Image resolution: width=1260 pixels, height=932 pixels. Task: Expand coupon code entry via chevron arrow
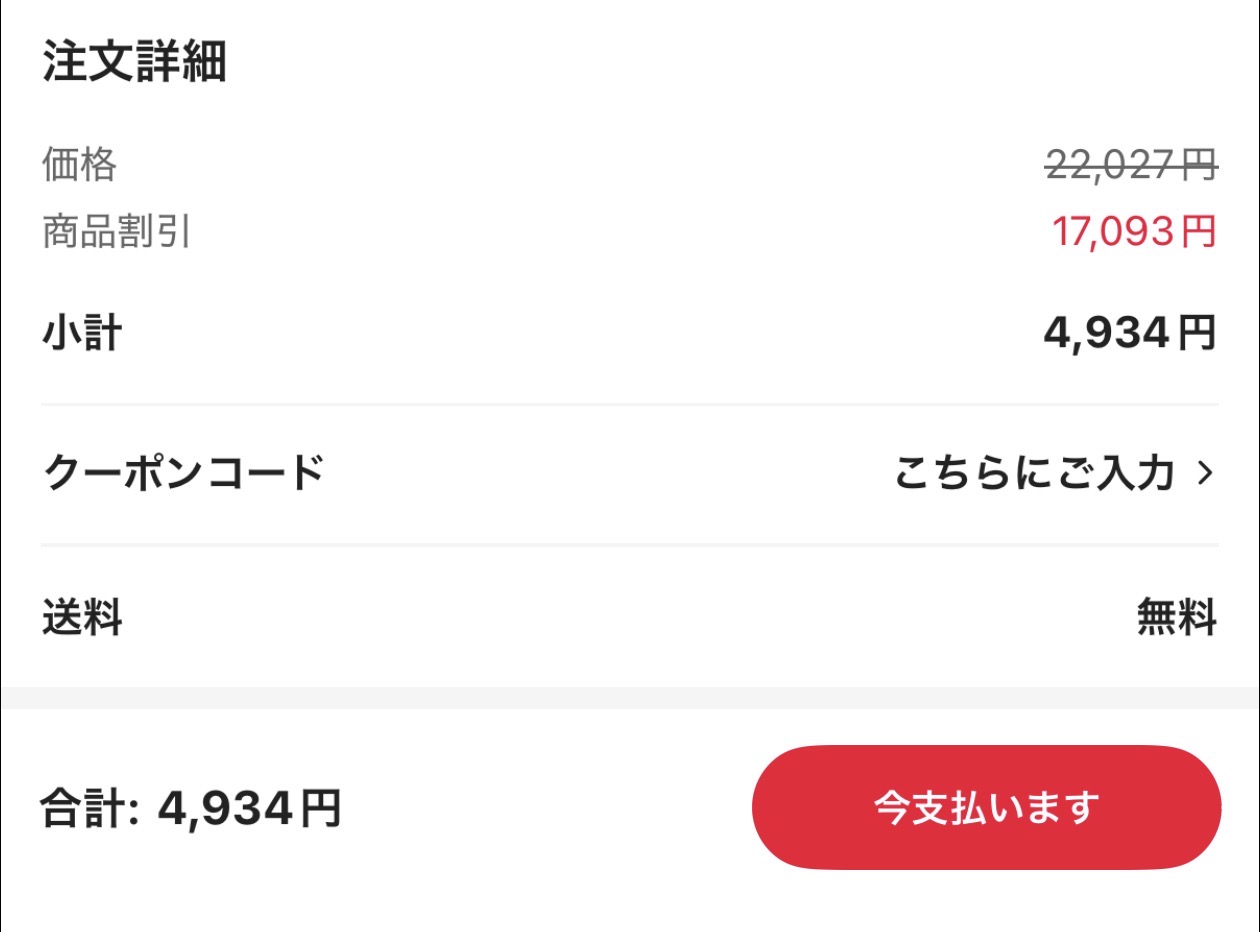click(x=1205, y=473)
